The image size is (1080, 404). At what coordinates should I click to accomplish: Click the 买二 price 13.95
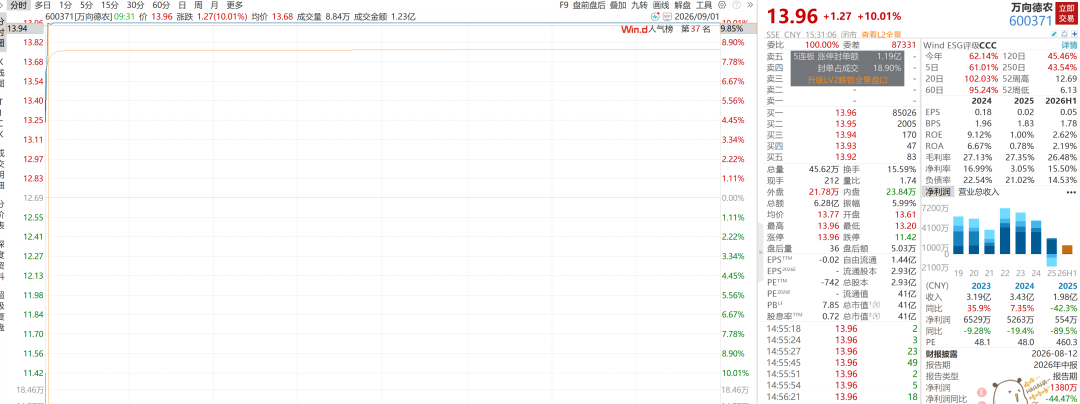(846, 123)
